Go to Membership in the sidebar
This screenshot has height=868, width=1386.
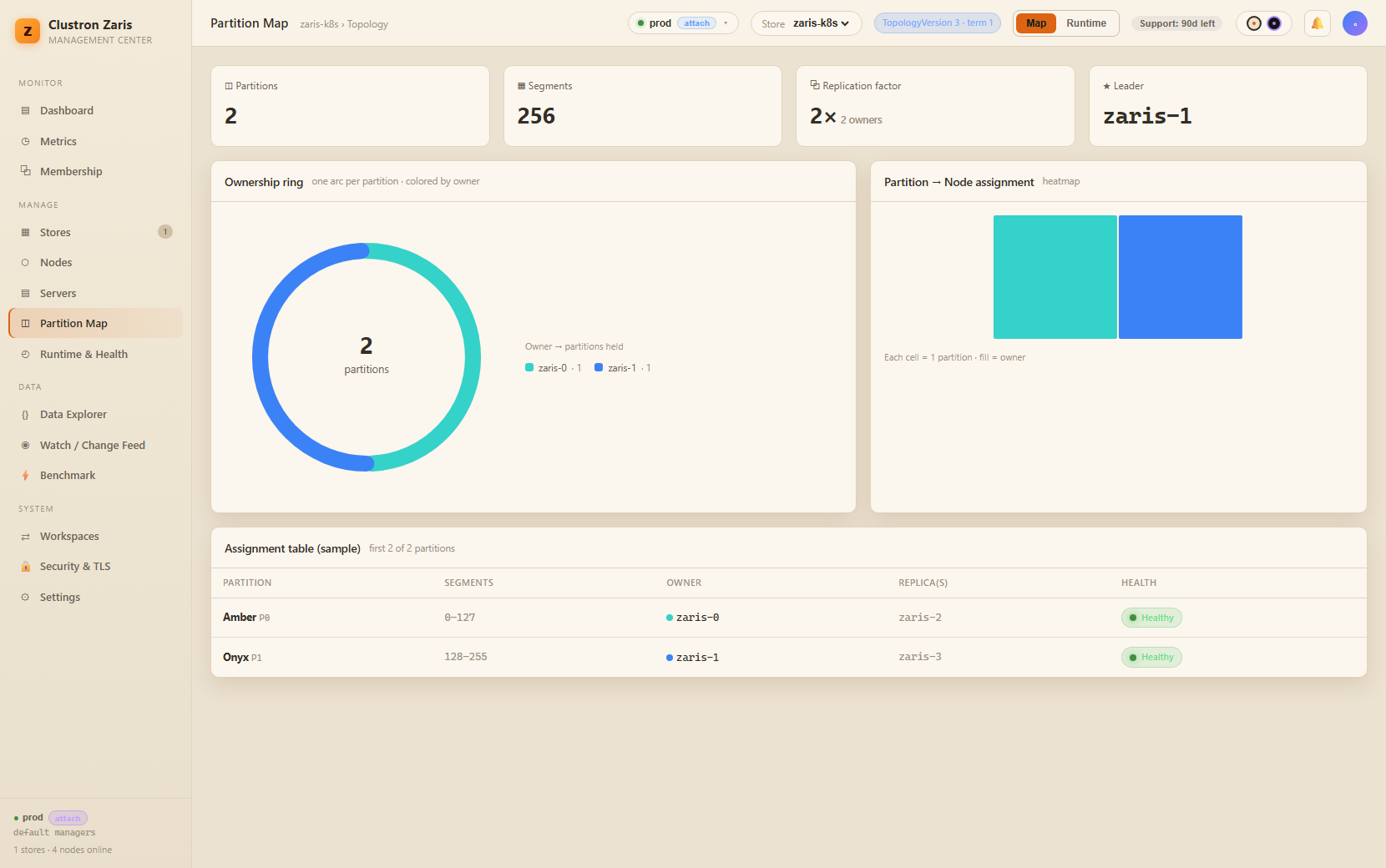pos(95,171)
